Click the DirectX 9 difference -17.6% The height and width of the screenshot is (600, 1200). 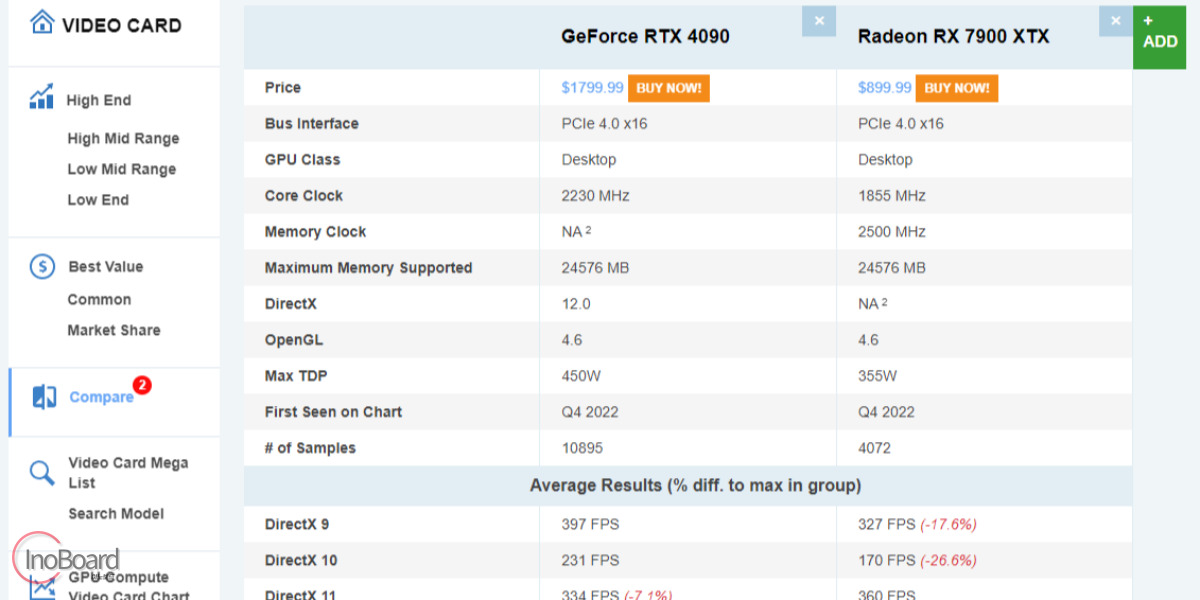tap(949, 524)
